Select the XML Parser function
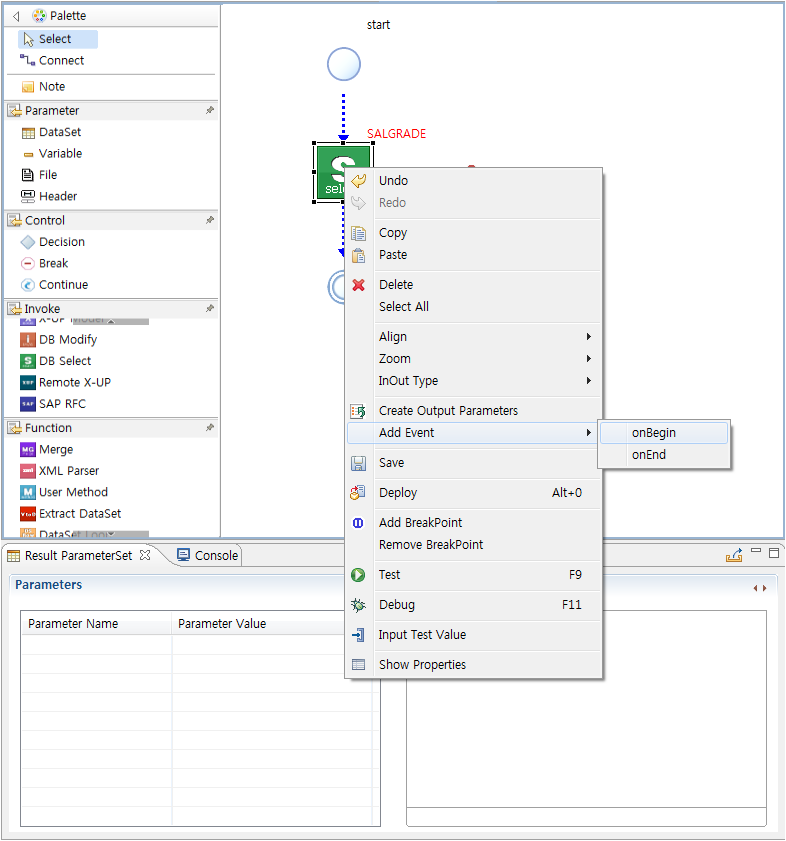The width and height of the screenshot is (786, 841). coord(68,471)
